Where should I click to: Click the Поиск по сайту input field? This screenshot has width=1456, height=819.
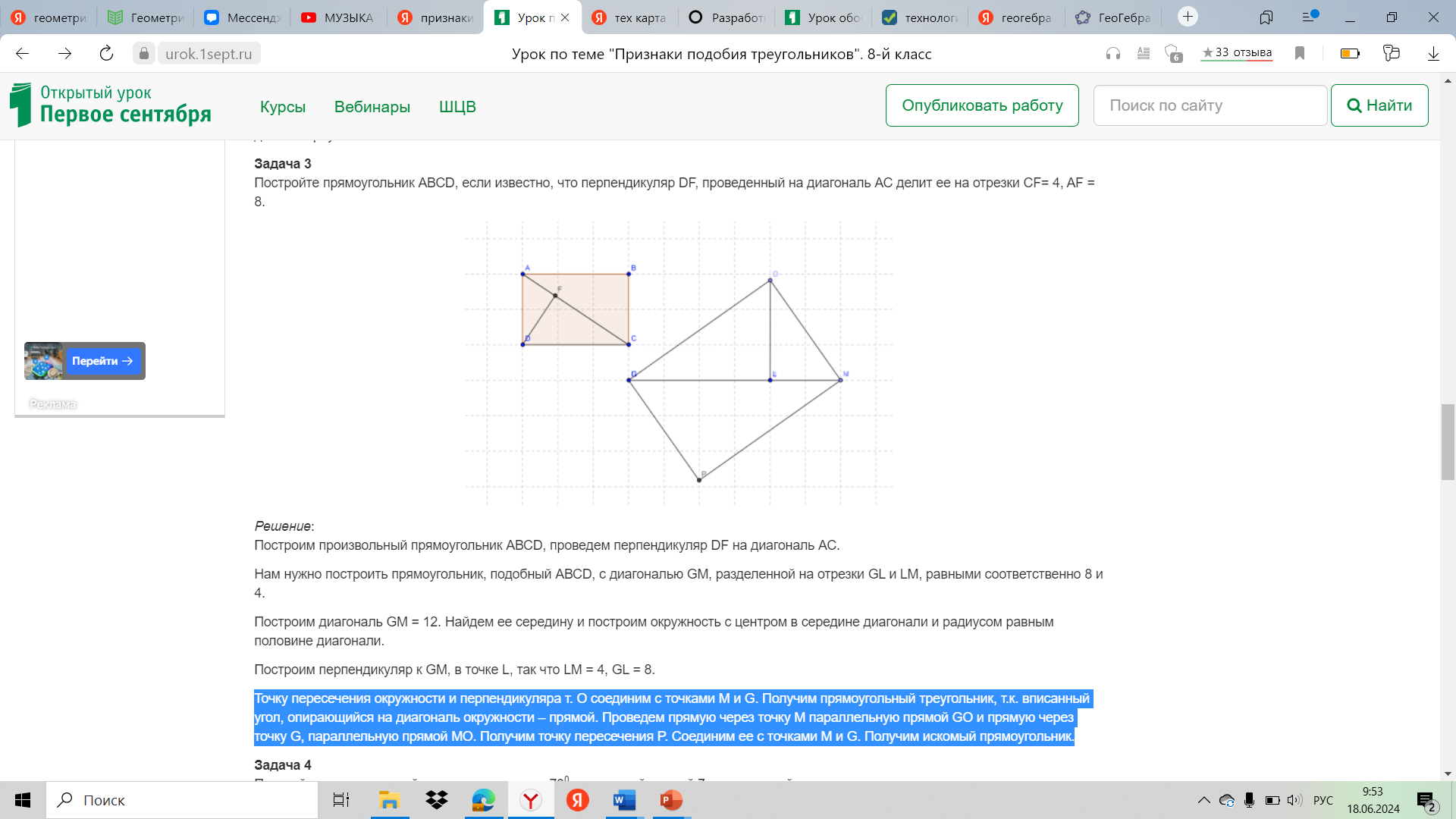pyautogui.click(x=1210, y=105)
